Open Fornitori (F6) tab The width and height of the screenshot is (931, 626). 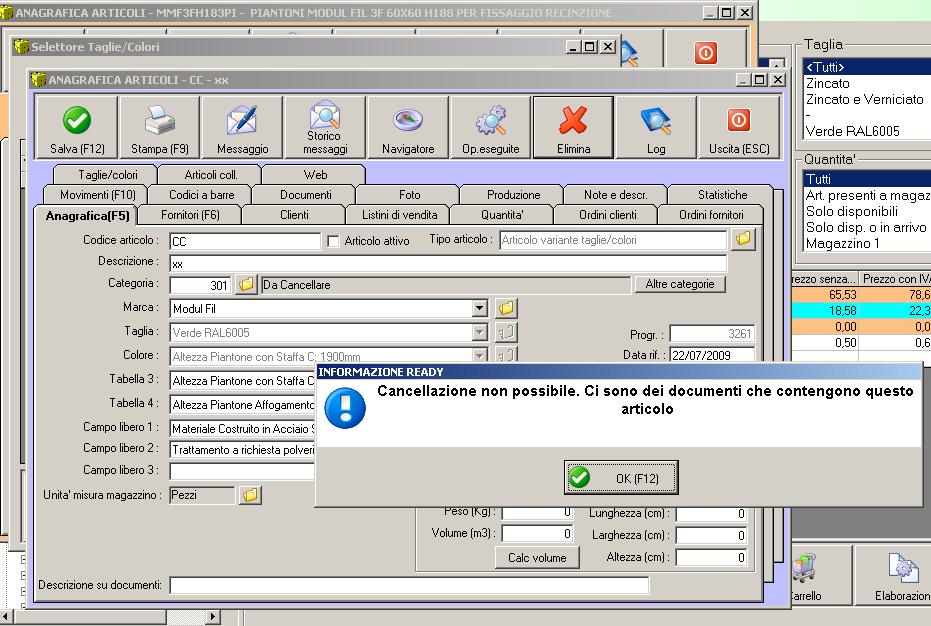pos(190,215)
